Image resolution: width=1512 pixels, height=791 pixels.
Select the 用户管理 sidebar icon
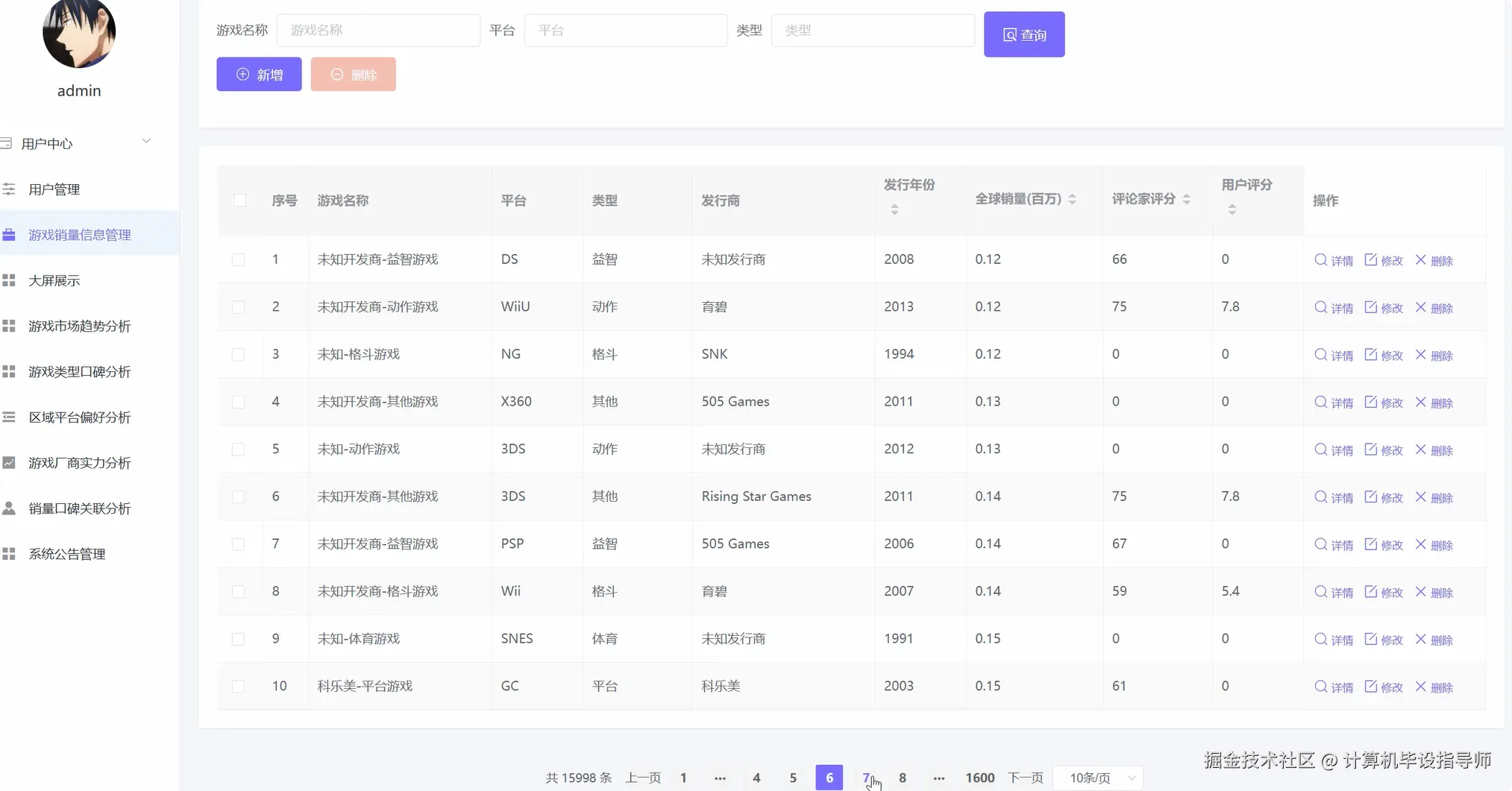coord(10,189)
